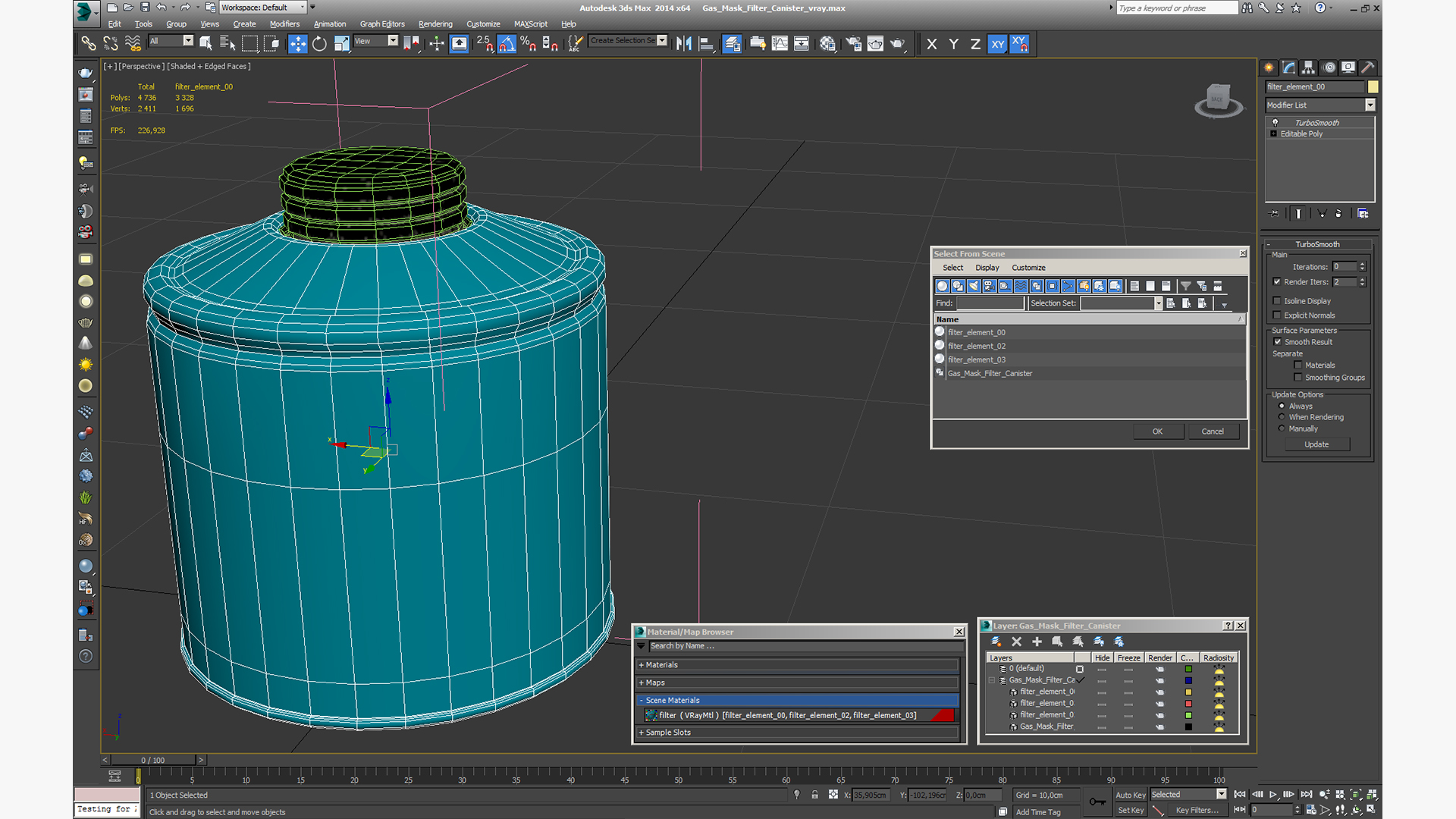Click the Render Setup toolbar icon

point(853,44)
